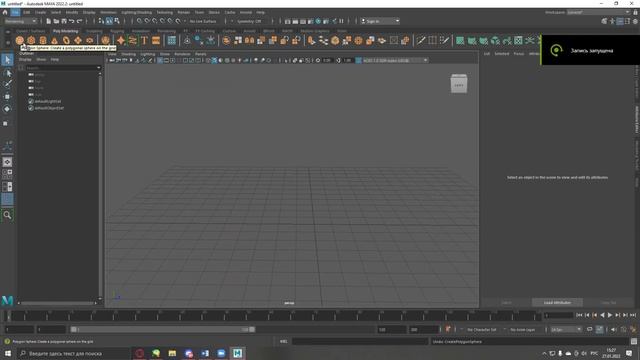Click the Maya home icon
Screen dimensions: 640x360
click(x=5, y=13)
